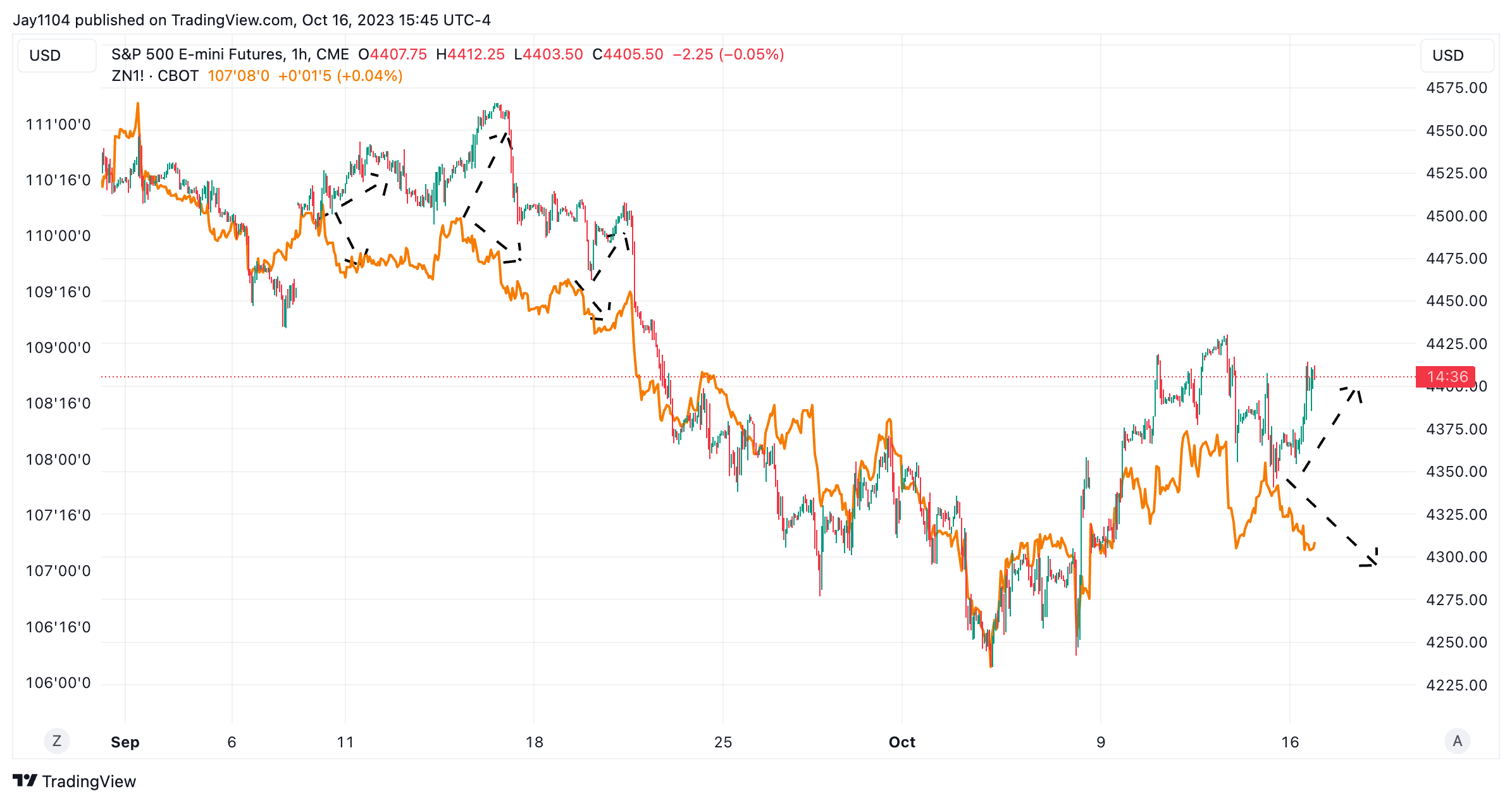This screenshot has width=1512, height=803.
Task: Click the 18 date on time axis
Action: point(535,742)
